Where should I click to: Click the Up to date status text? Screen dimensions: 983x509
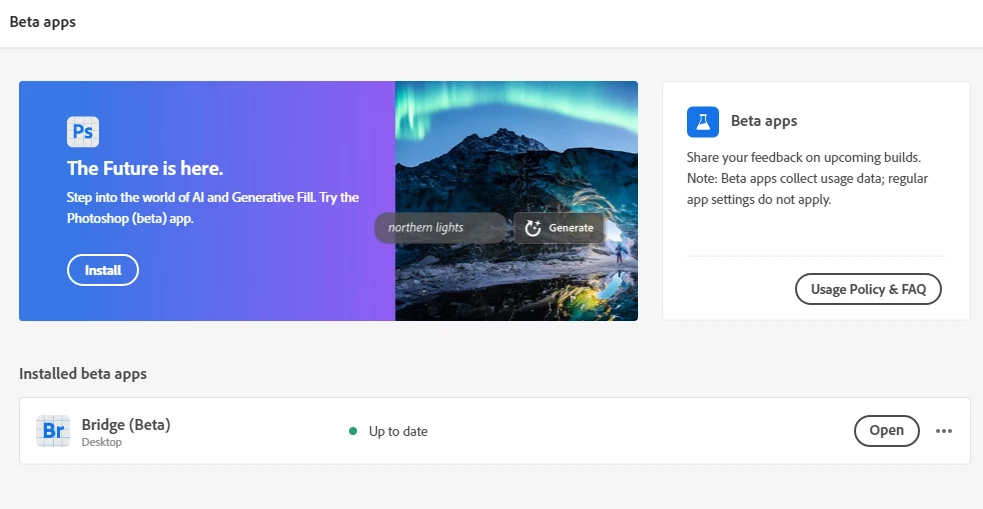398,431
